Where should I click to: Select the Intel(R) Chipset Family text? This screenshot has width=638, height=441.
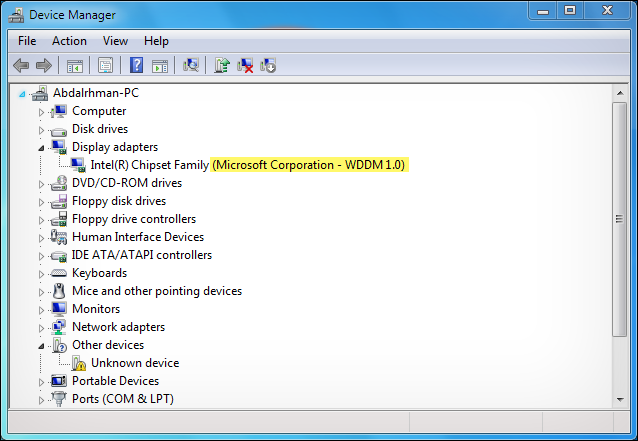149,165
